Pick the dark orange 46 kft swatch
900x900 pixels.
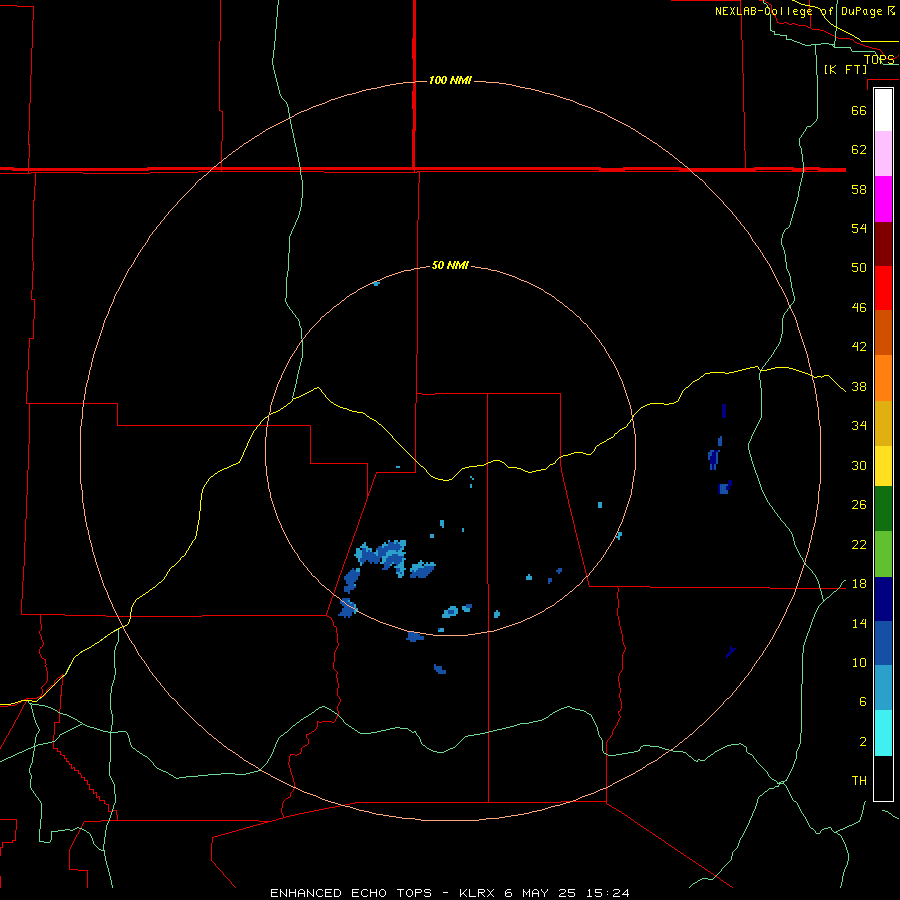(x=883, y=332)
